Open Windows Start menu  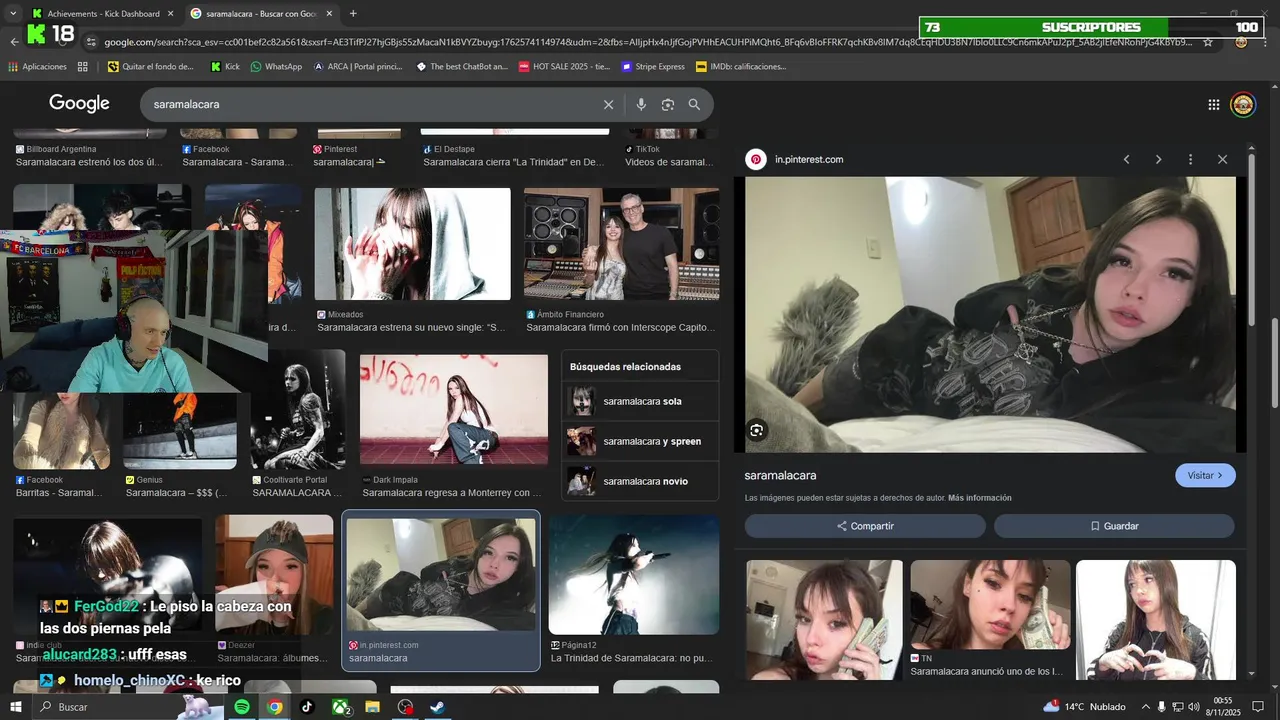[16, 707]
